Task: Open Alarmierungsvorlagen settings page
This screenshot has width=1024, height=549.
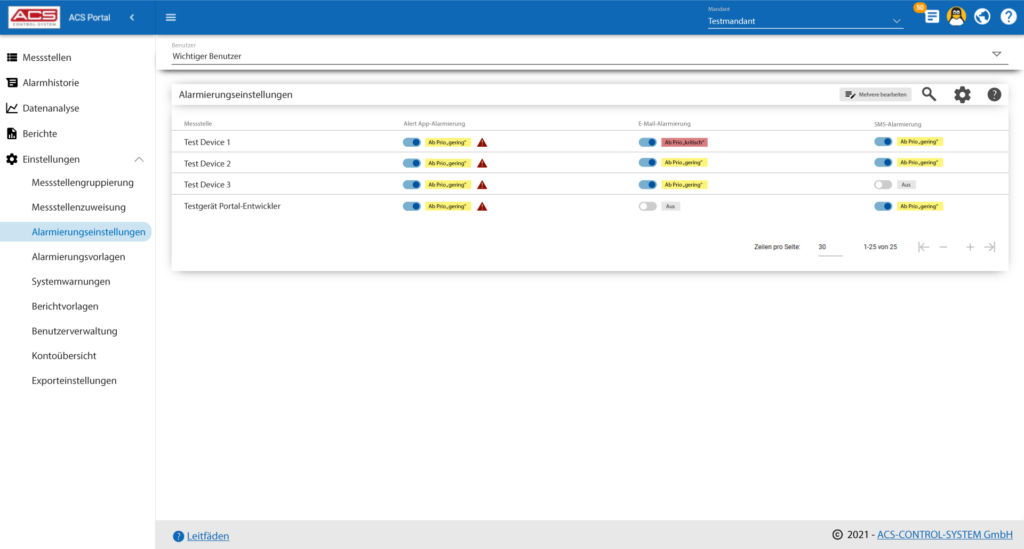Action: pos(78,257)
